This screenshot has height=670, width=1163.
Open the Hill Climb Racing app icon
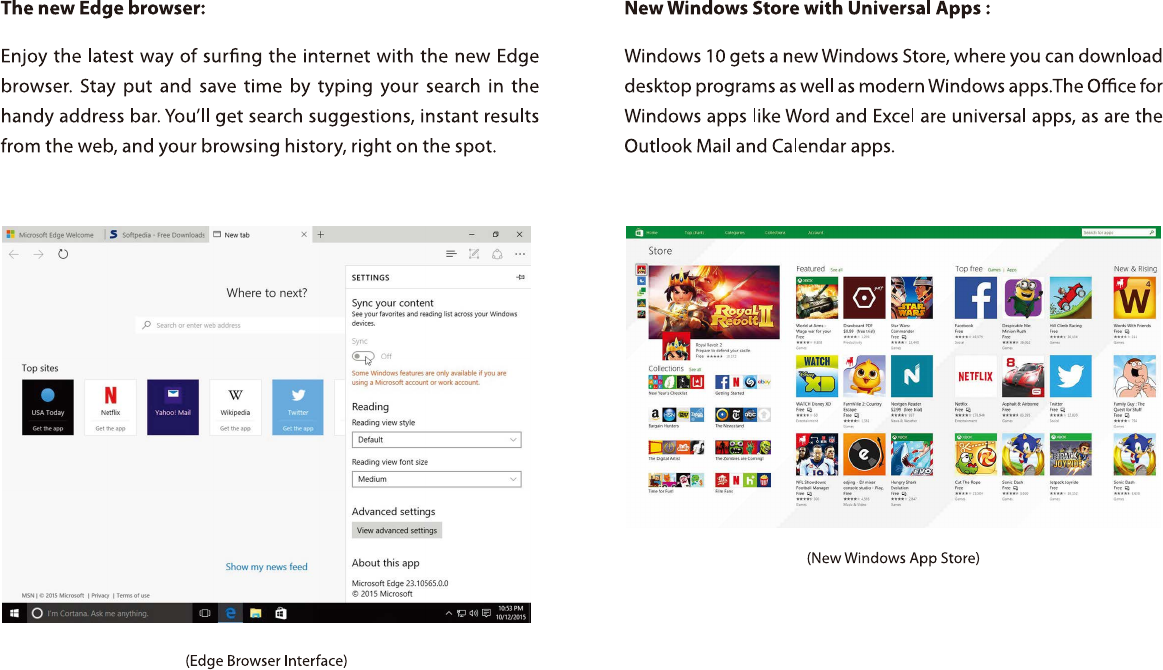coord(1070,298)
